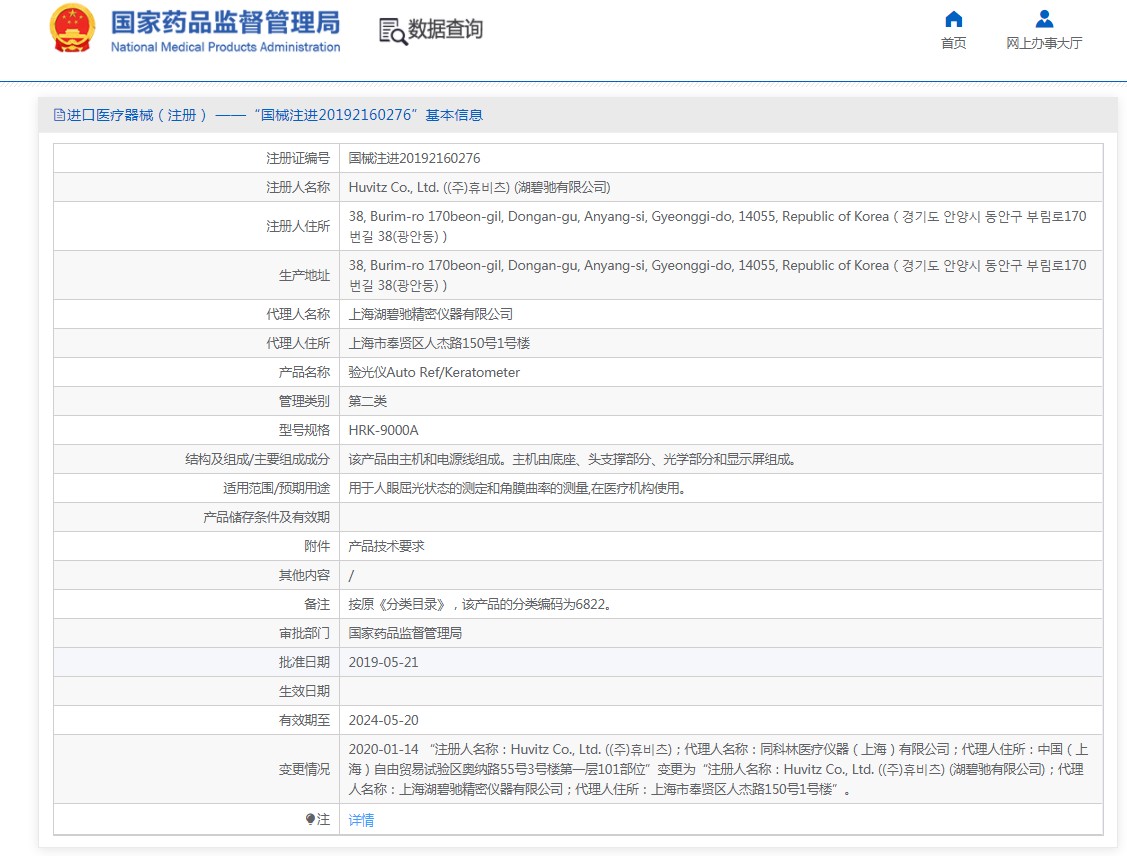Select approval date 2019-05-21

pyautogui.click(x=383, y=663)
